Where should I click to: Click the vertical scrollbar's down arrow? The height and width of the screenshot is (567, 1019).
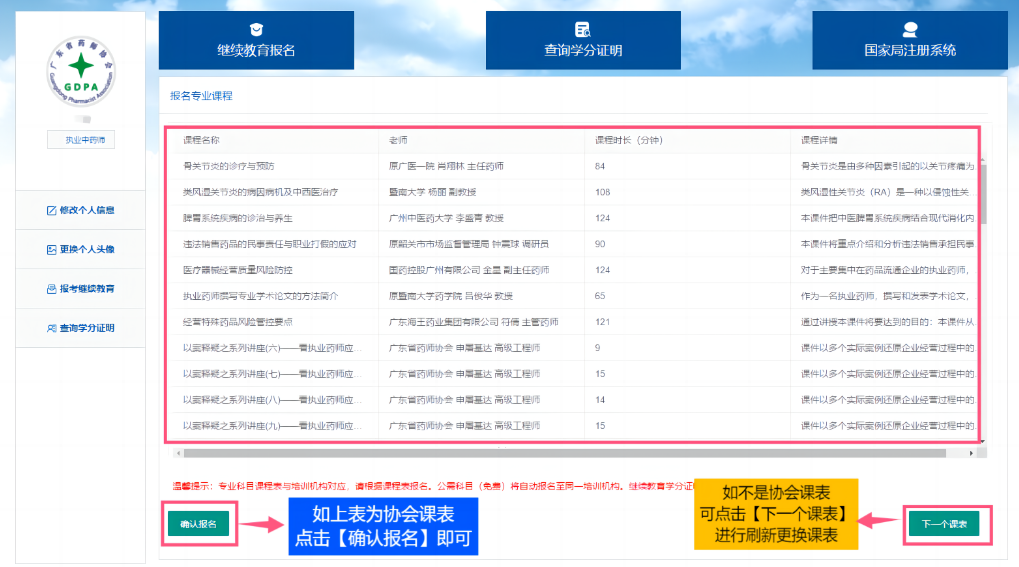tap(982, 440)
